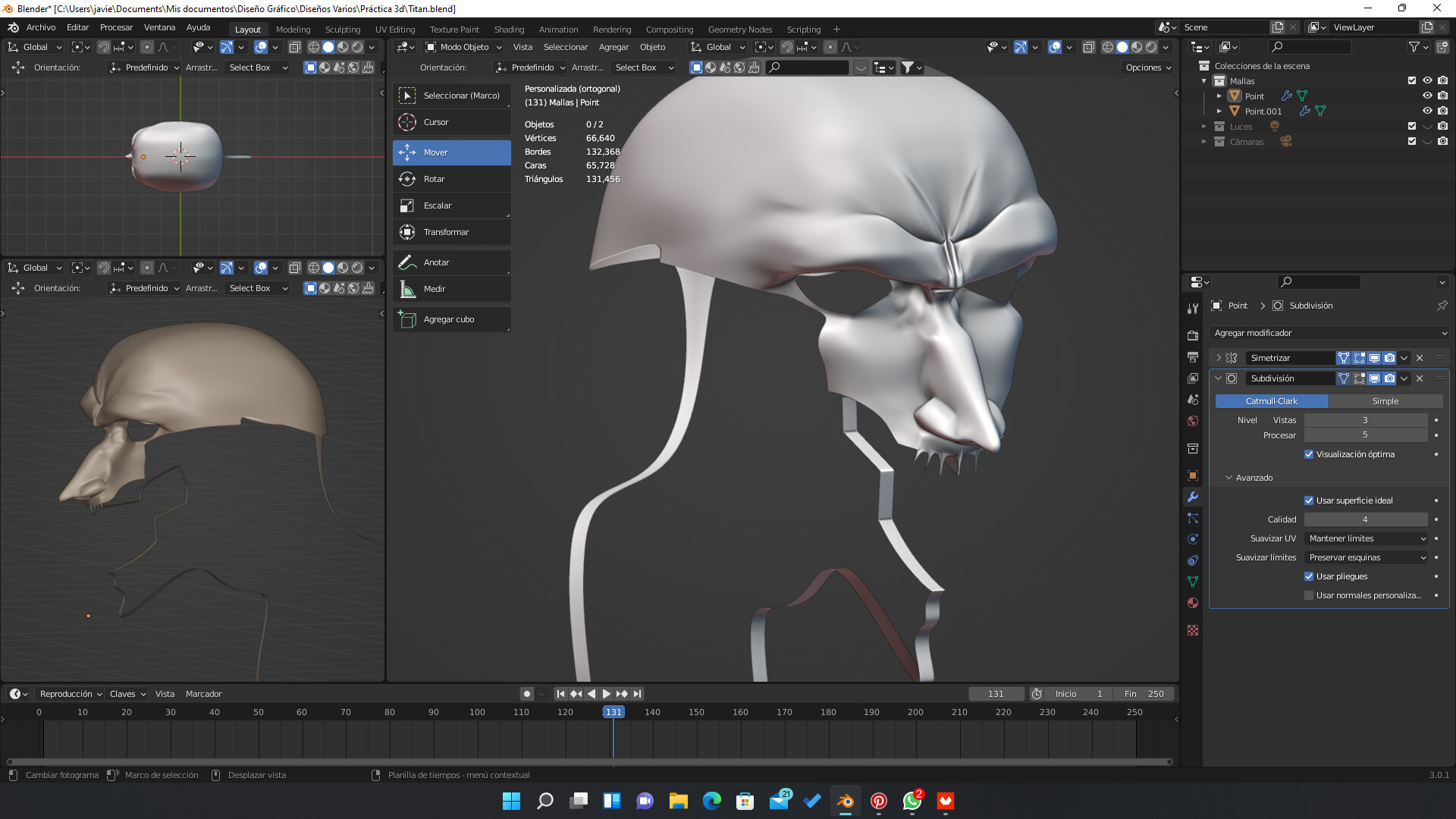Pin the properties editor context
Viewport: 1456px width, 819px height.
pyautogui.click(x=1442, y=306)
